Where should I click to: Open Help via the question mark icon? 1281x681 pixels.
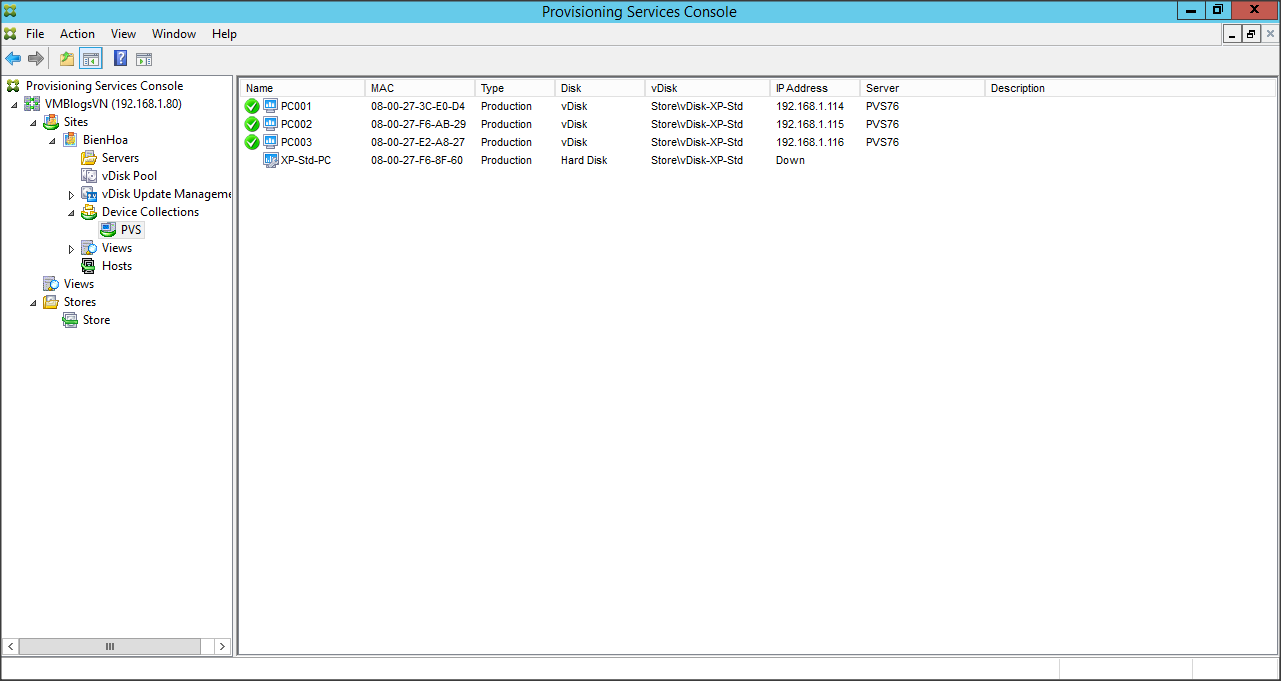(x=120, y=59)
